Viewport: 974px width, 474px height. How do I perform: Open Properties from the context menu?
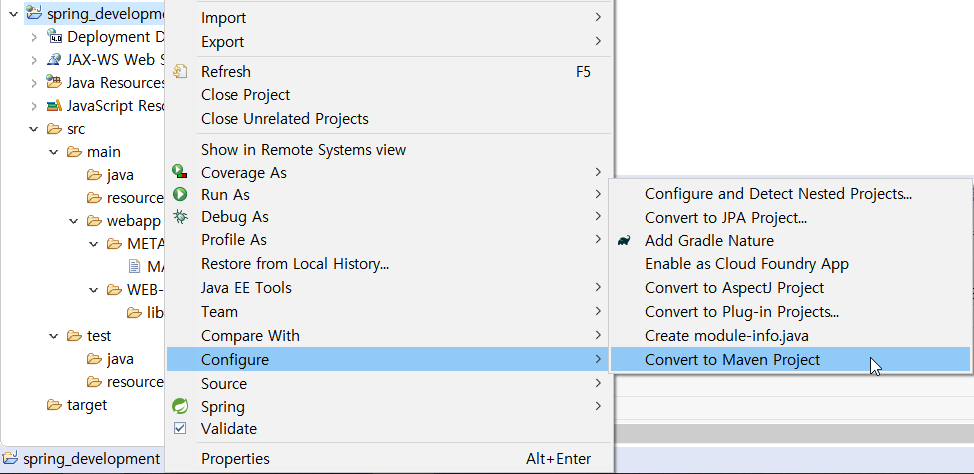[235, 459]
